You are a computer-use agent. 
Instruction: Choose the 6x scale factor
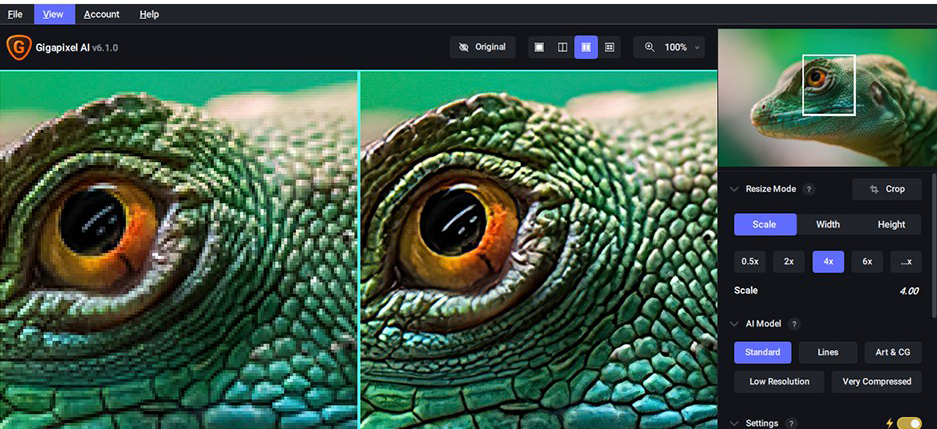pos(867,262)
